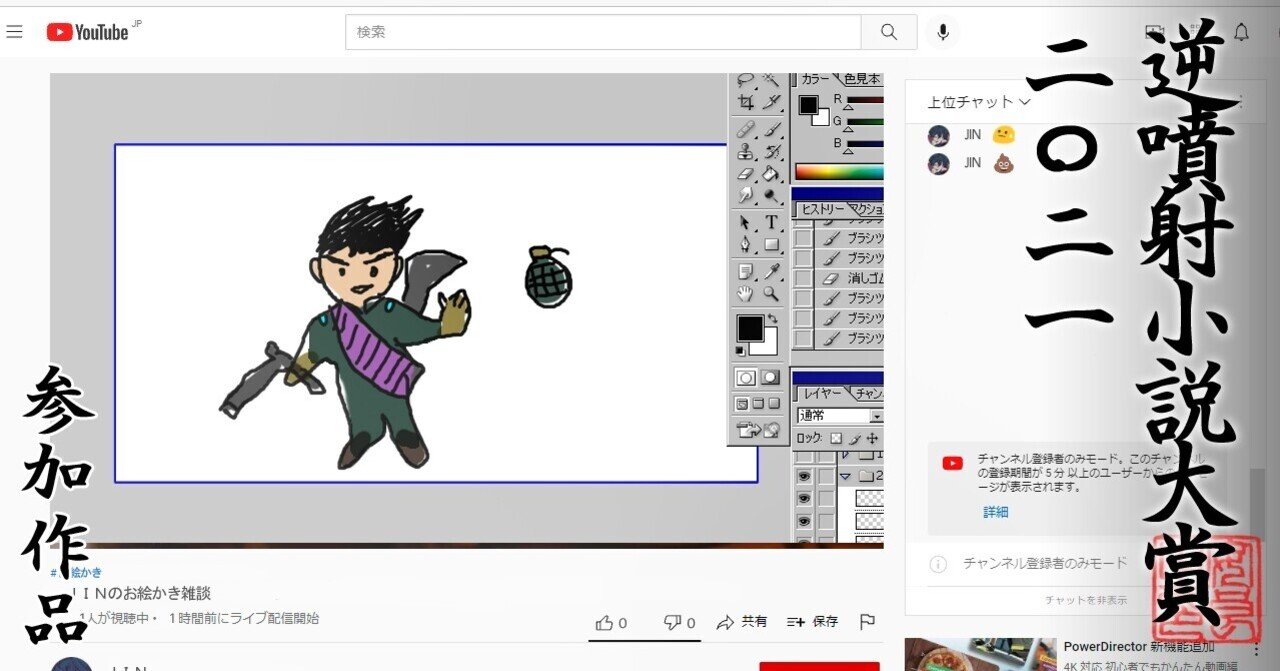Select the Smudge tool
The height and width of the screenshot is (671, 1280).
(746, 195)
